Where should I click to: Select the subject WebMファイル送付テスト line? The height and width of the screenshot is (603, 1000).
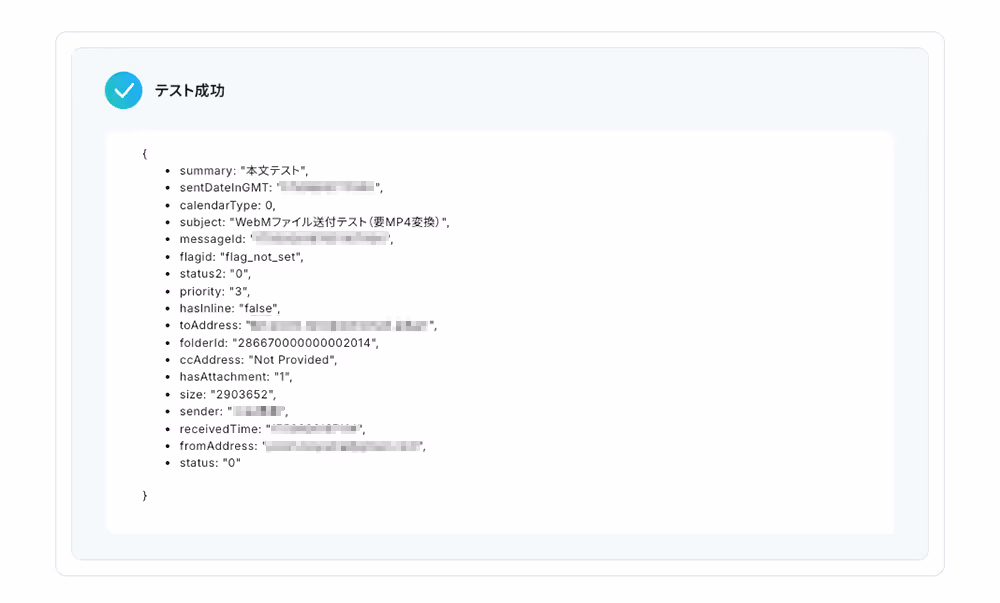pyautogui.click(x=314, y=222)
